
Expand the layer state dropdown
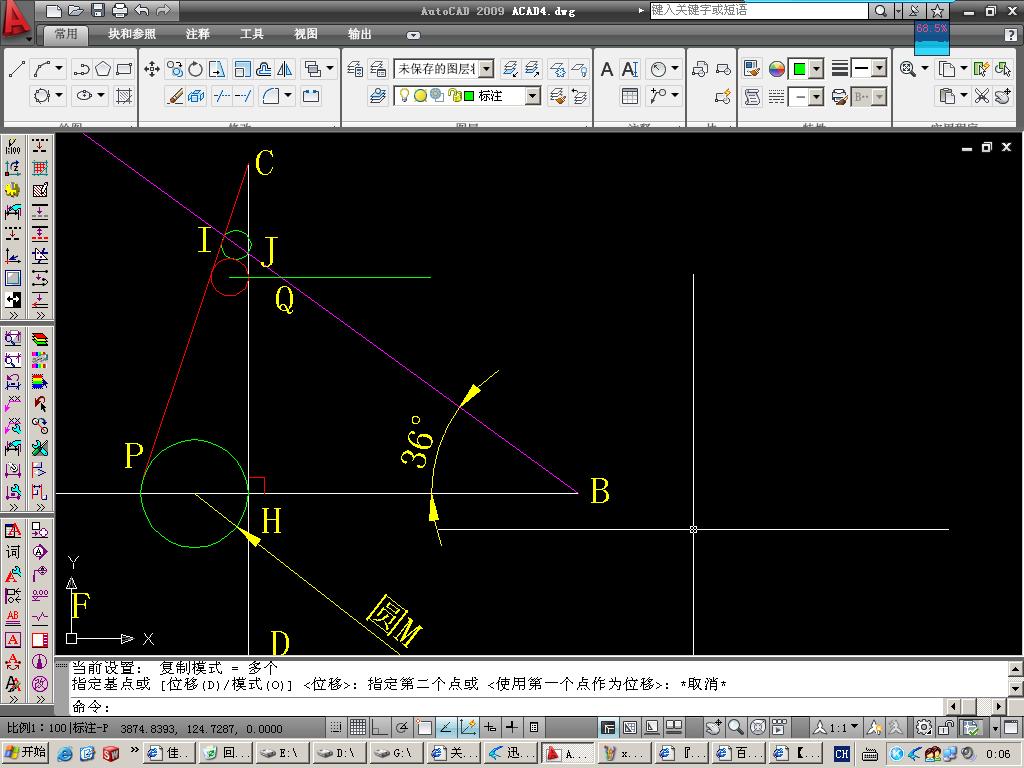tap(487, 69)
